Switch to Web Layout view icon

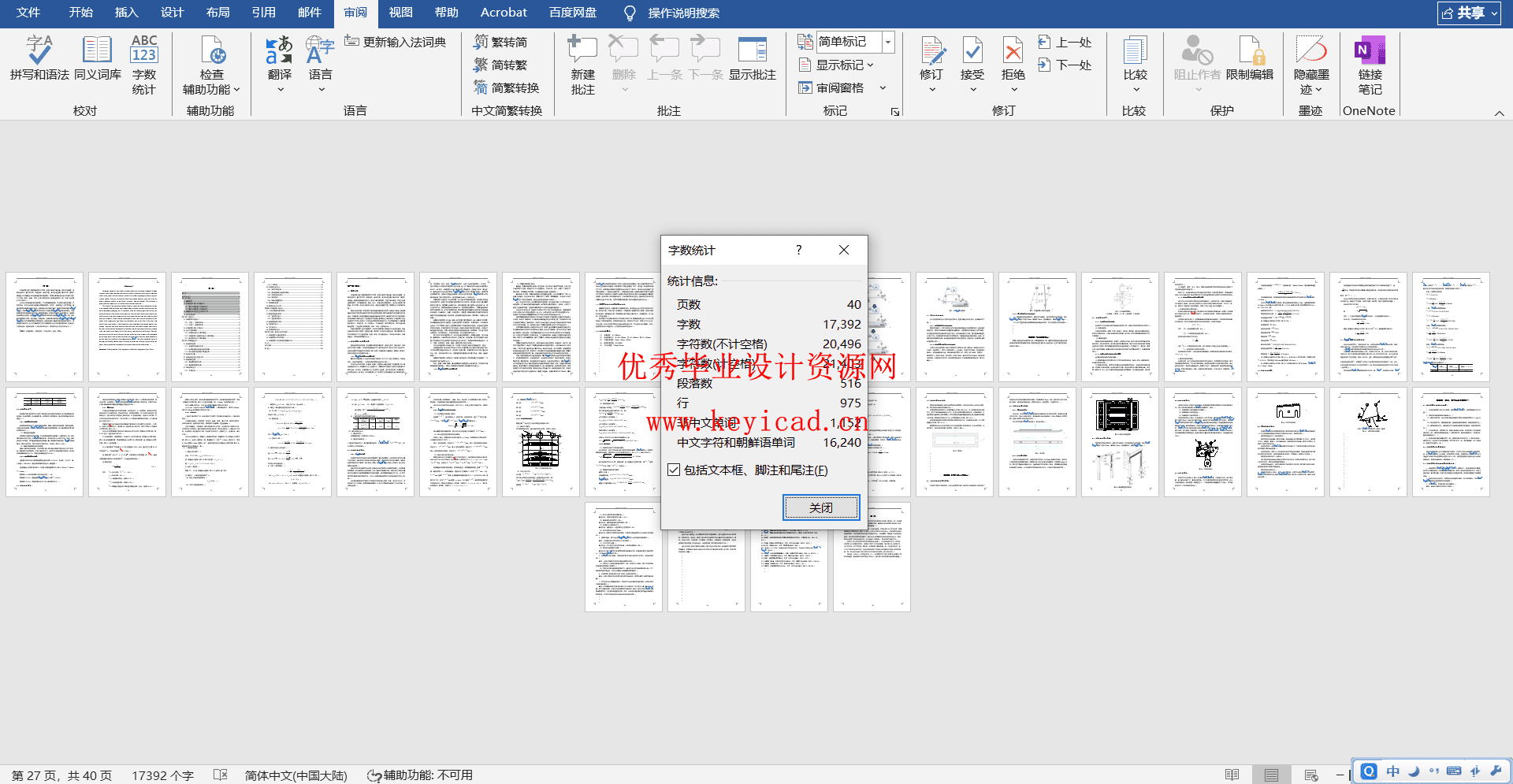[x=1311, y=775]
